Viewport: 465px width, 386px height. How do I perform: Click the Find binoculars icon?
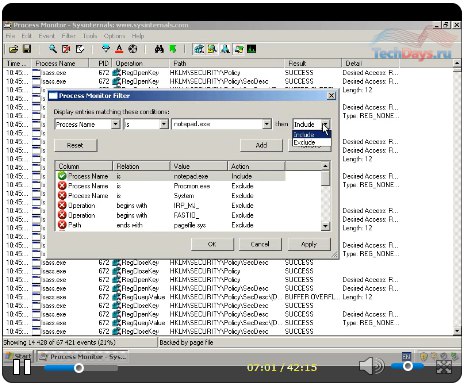[159, 49]
